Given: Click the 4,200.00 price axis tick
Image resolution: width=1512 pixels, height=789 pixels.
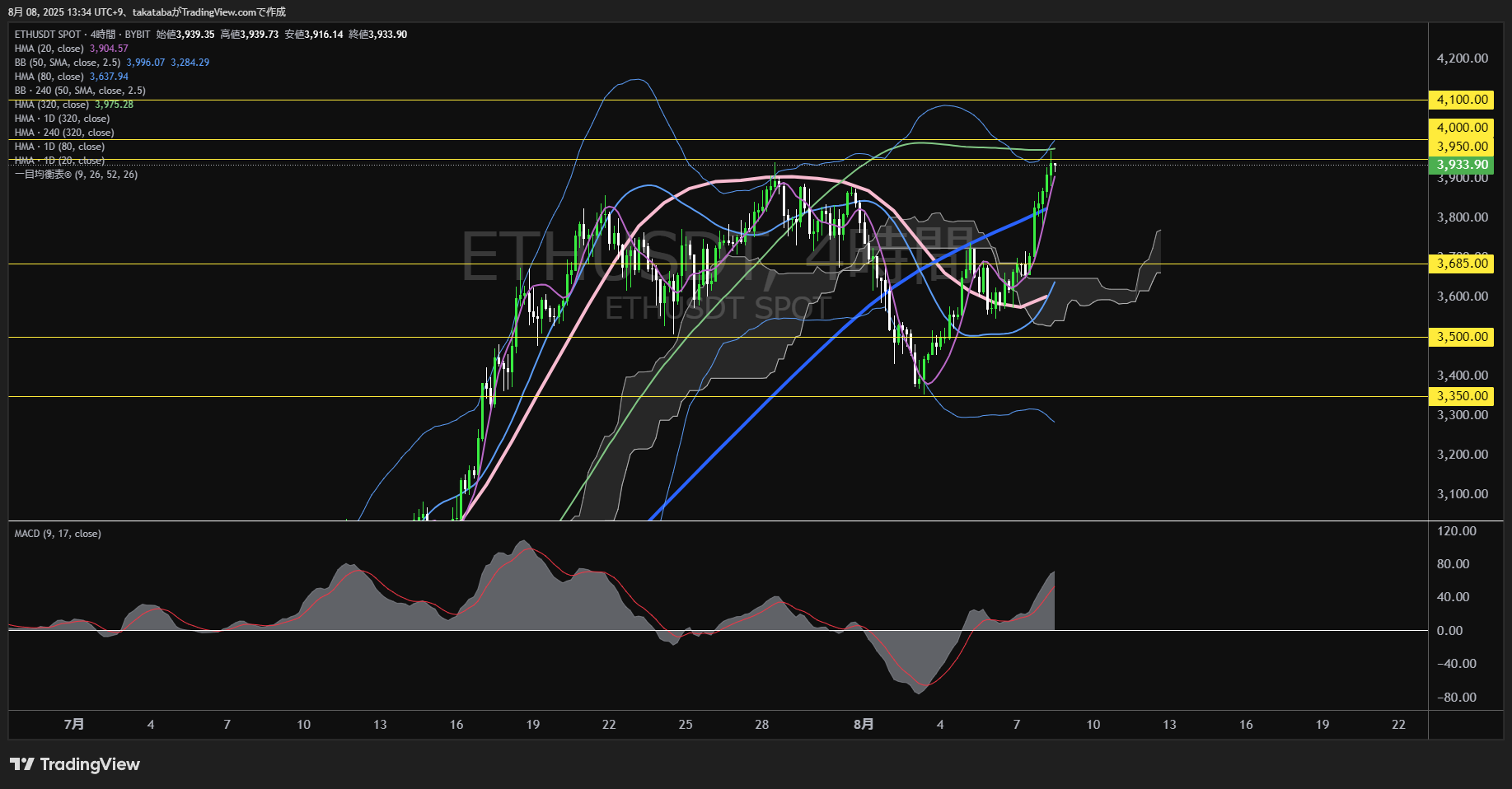Looking at the screenshot, I should click(1463, 58).
